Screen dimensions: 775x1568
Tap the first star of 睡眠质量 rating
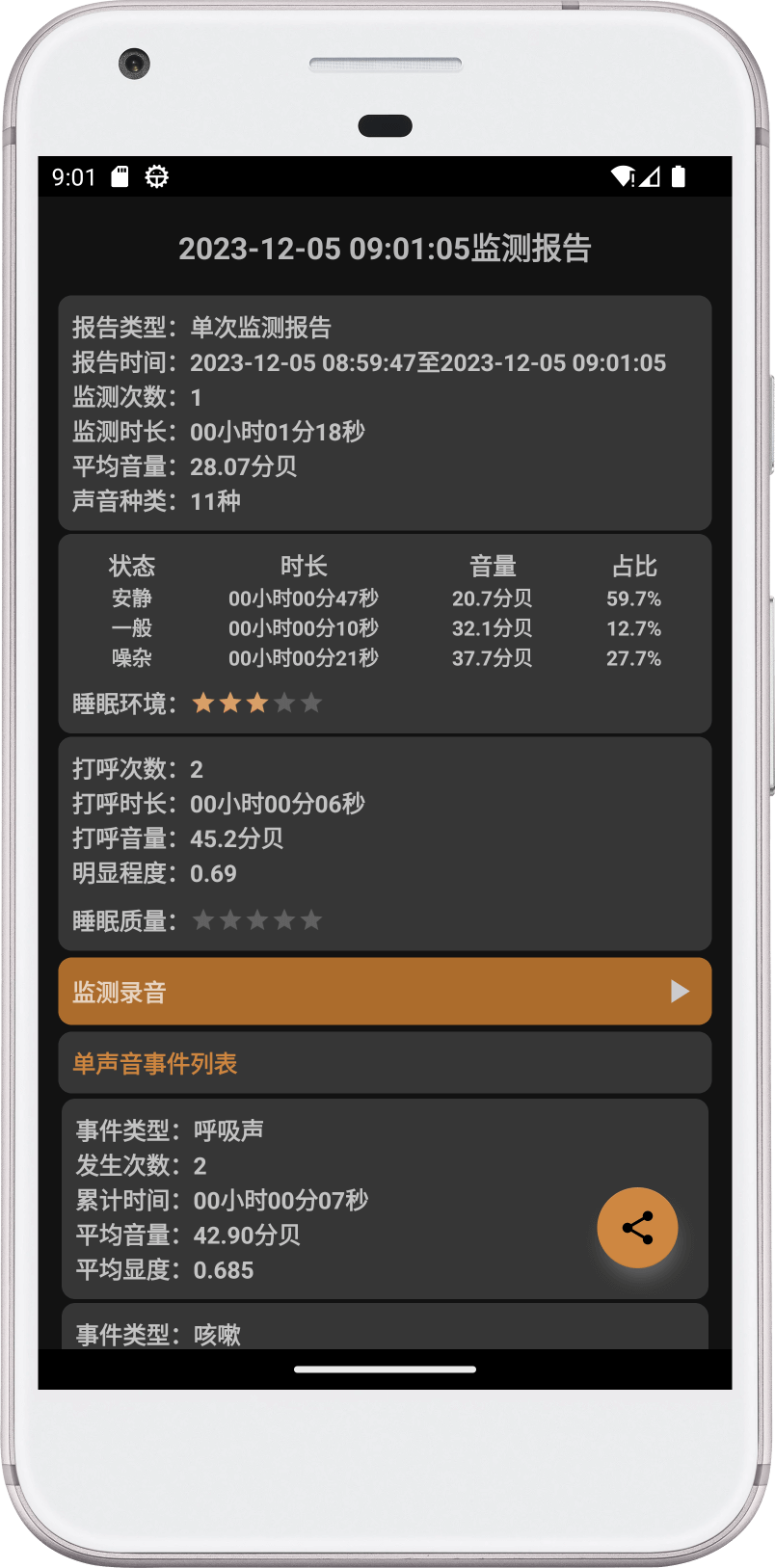(x=202, y=920)
